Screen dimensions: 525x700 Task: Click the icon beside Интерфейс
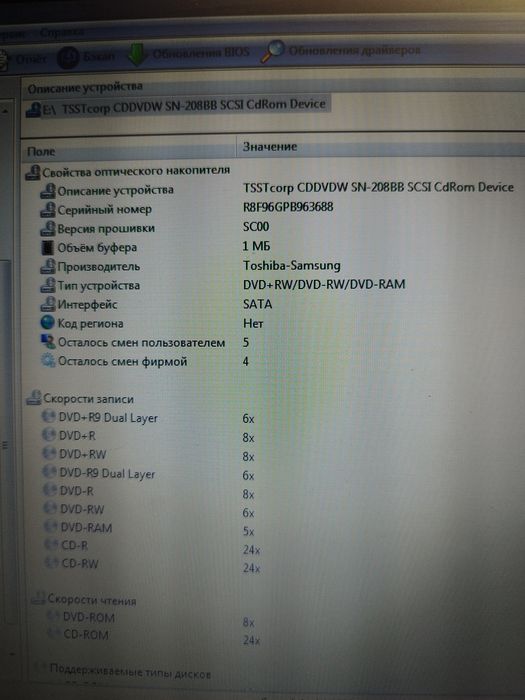[x=47, y=304]
